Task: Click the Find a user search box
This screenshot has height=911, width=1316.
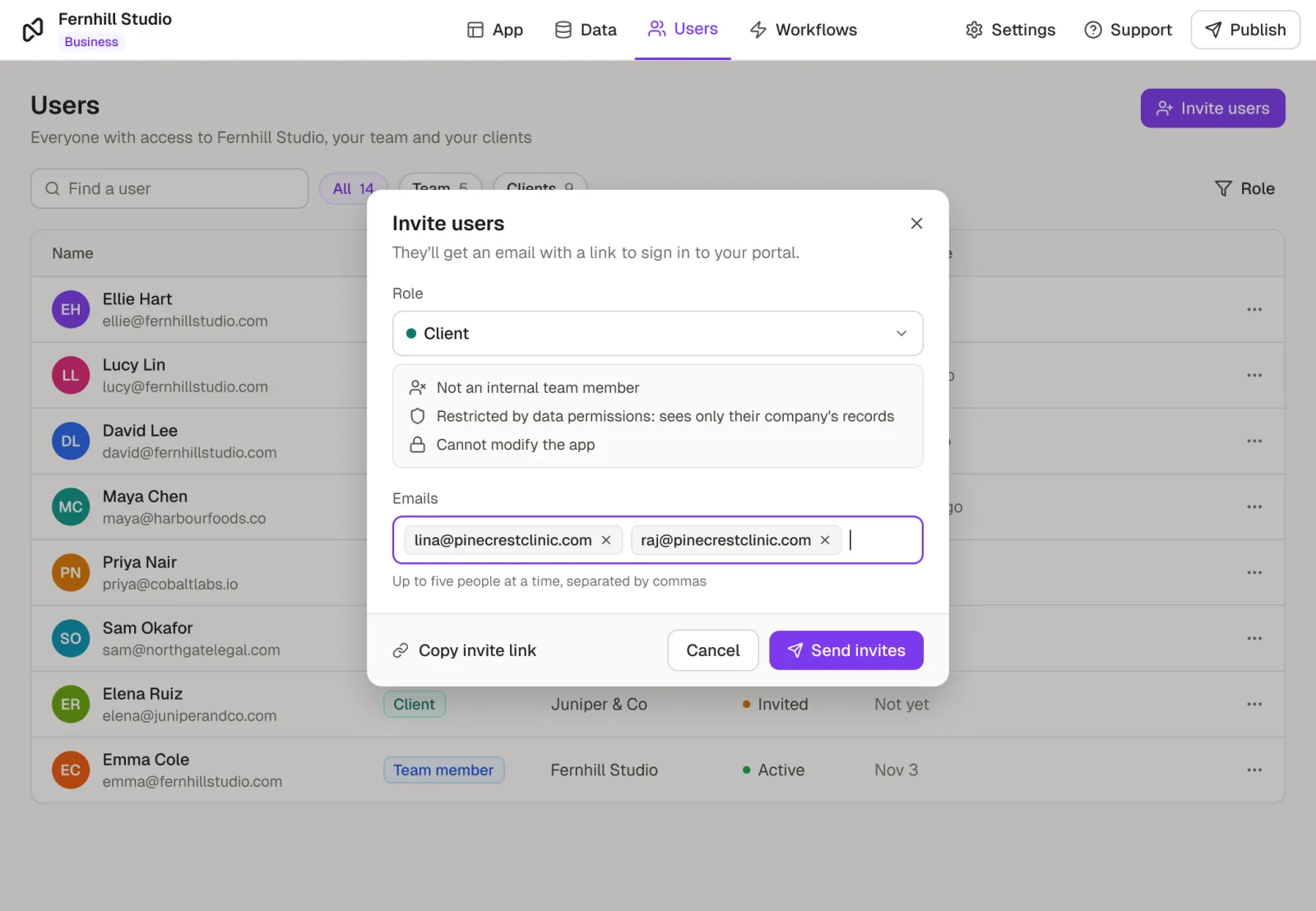Action: click(x=169, y=188)
